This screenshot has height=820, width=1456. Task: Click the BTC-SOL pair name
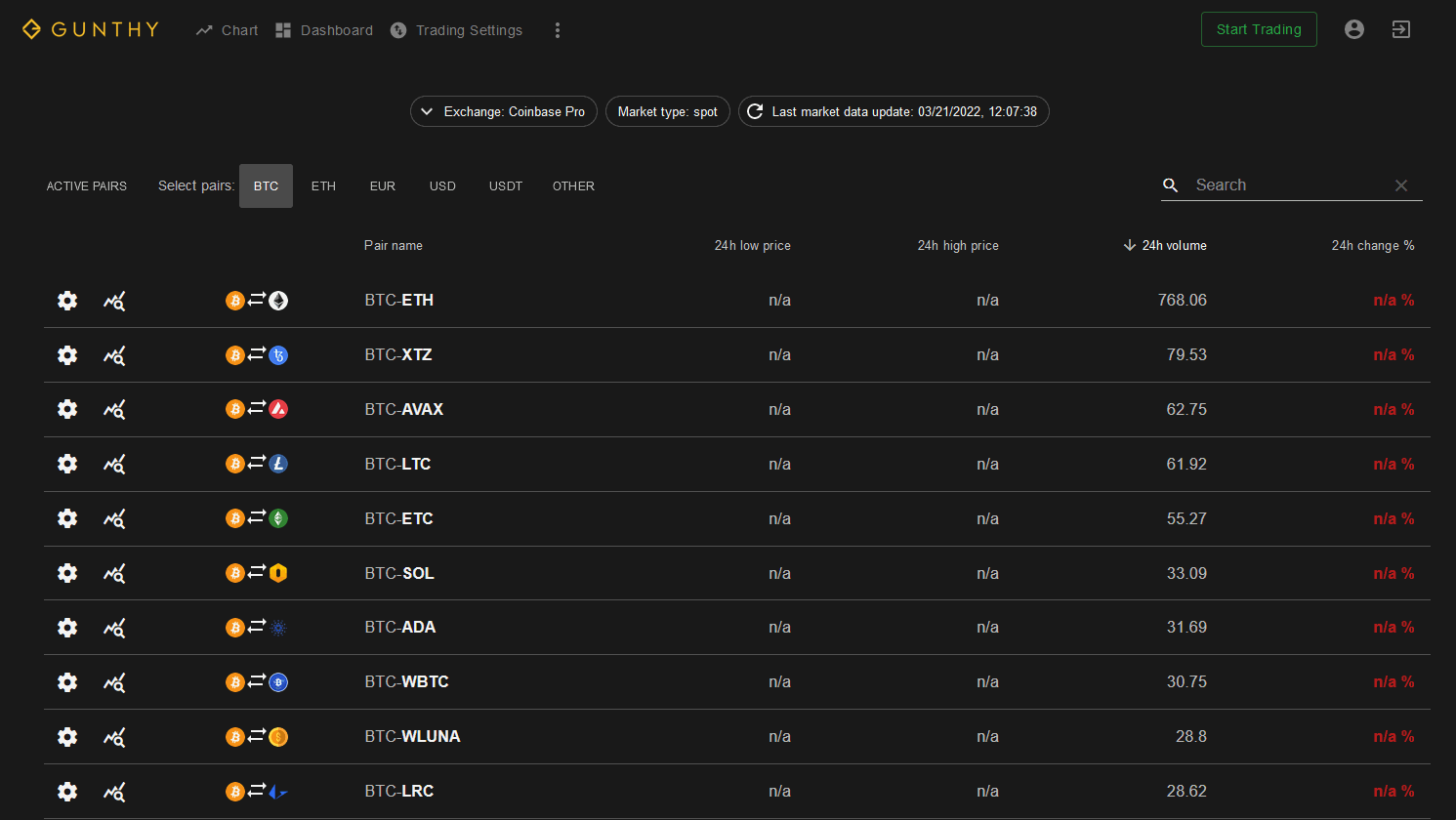click(x=399, y=574)
